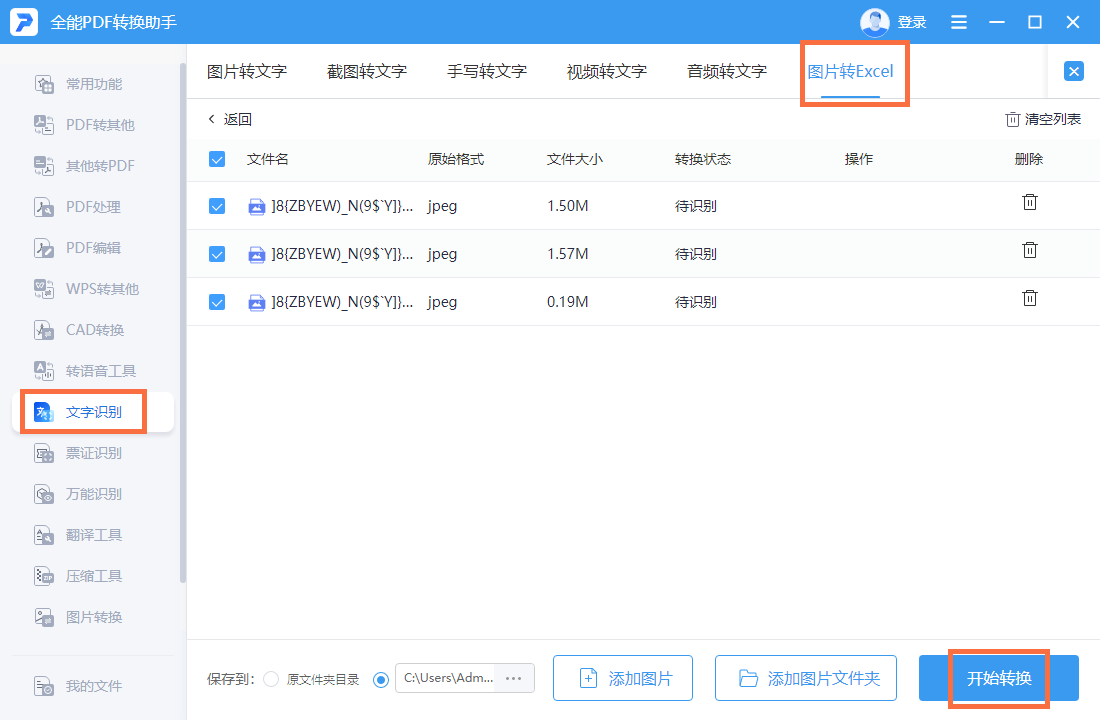The height and width of the screenshot is (720, 1100).
Task: Switch to 手写转文字 tab
Action: click(x=487, y=71)
